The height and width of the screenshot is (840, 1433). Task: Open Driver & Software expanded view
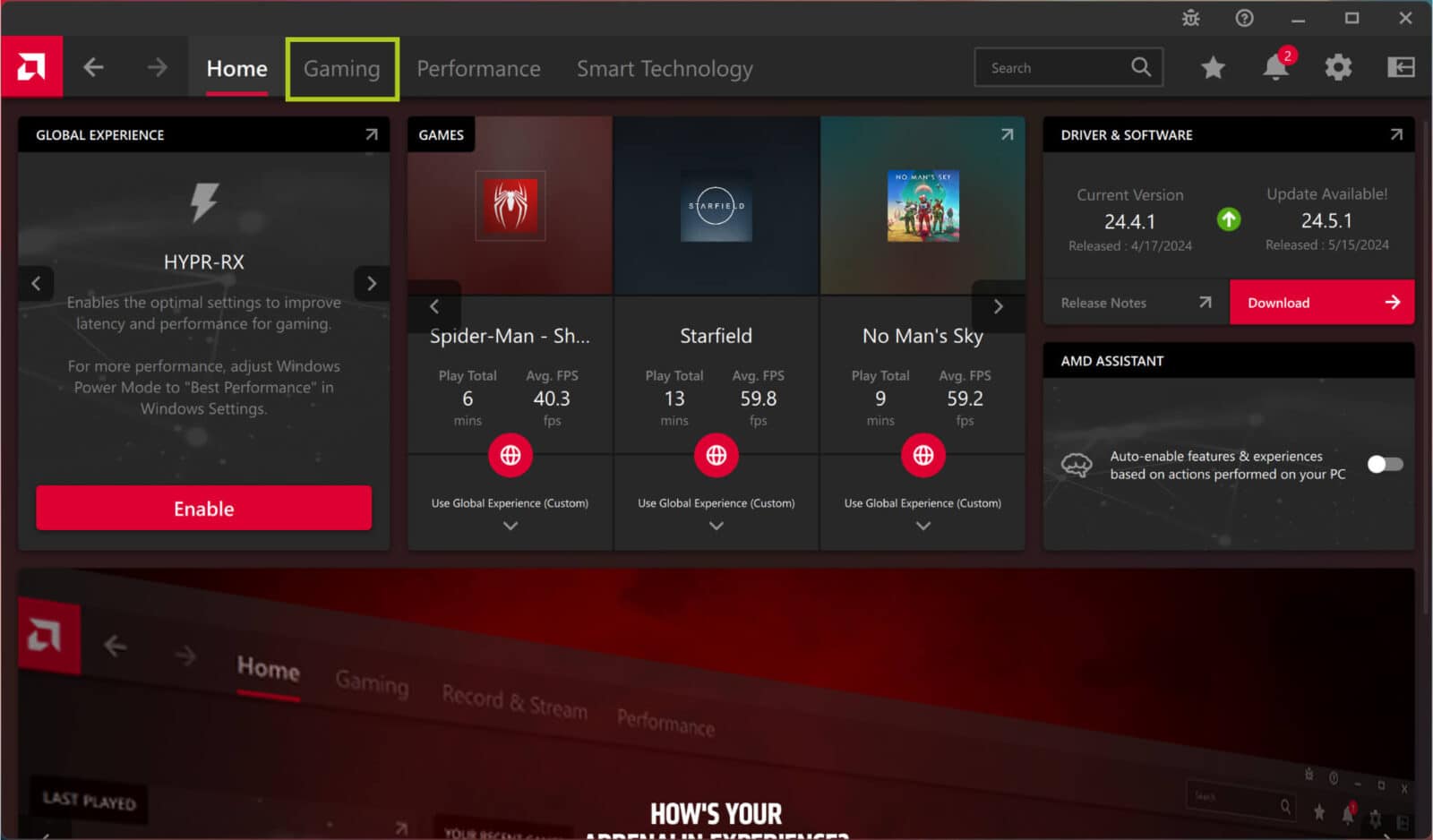pos(1396,134)
